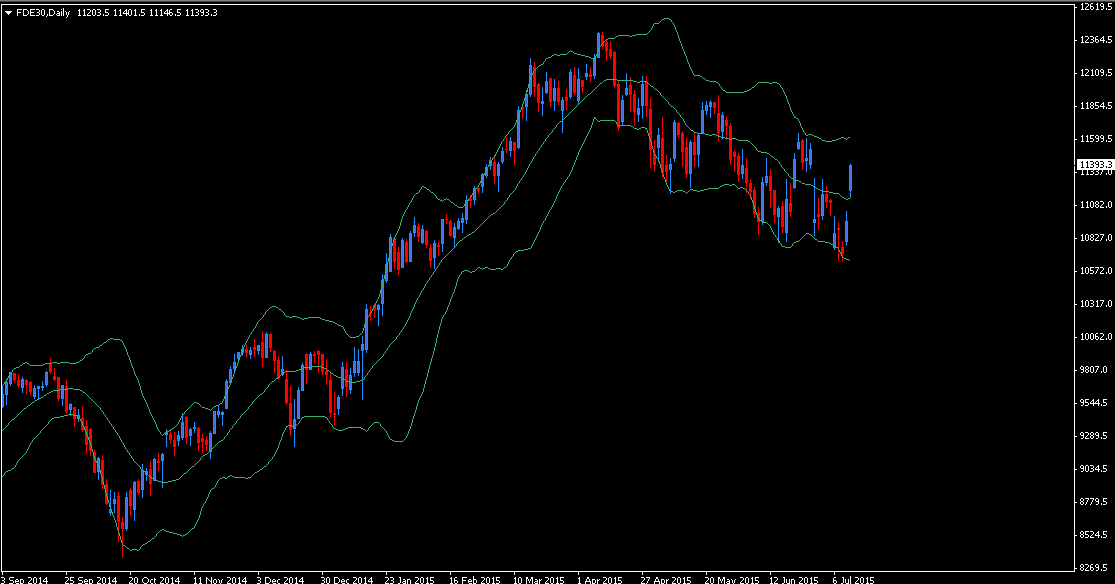The height and width of the screenshot is (584, 1115).
Task: Click the 9544.5 price axis label
Action: 1093,403
